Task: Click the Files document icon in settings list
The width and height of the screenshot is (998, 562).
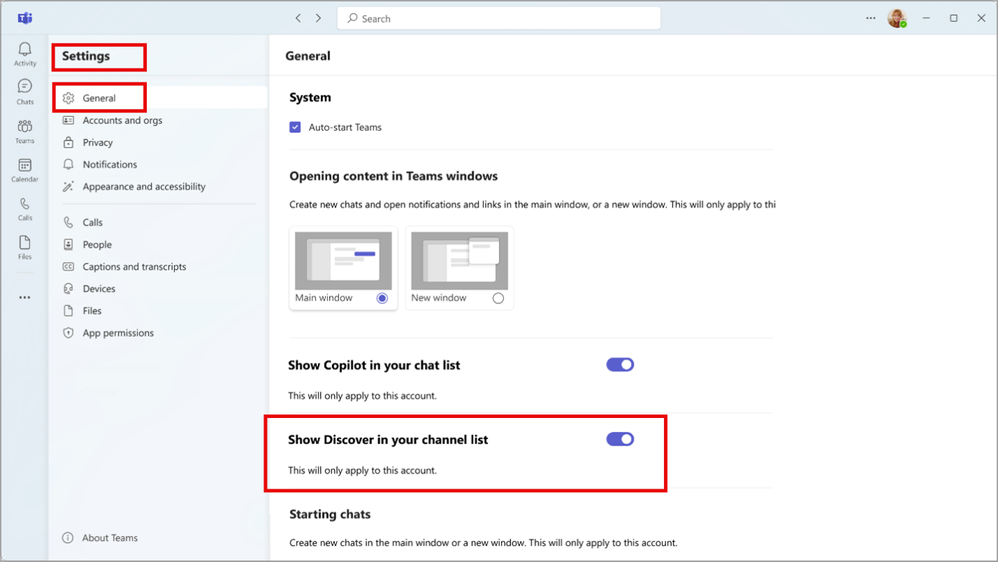Action: 69,311
